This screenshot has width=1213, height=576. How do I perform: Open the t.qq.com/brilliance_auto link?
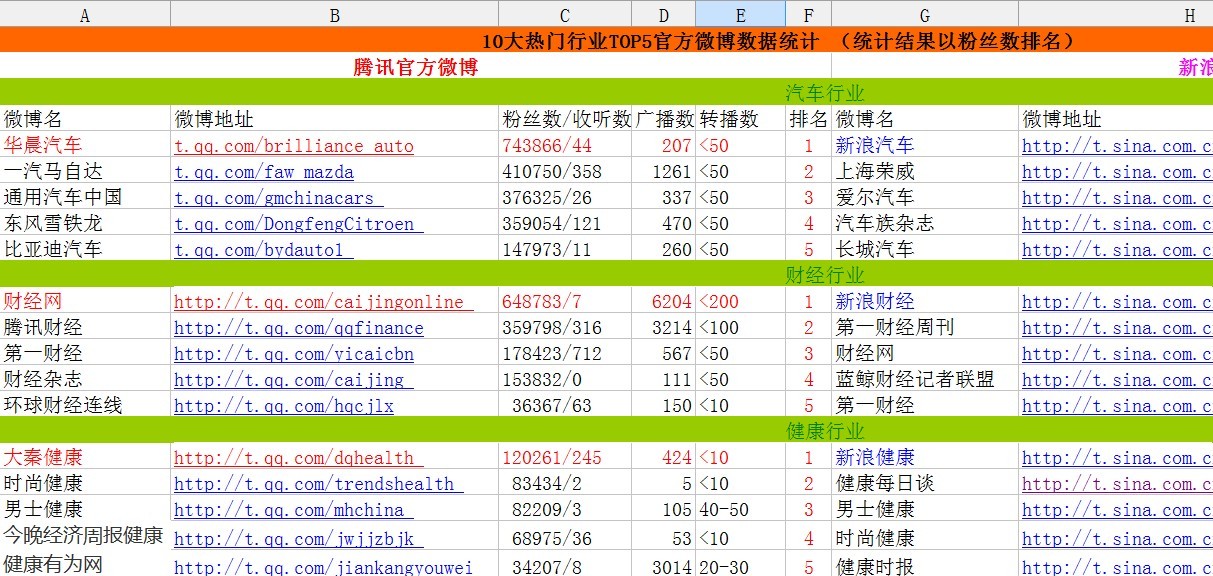[x=293, y=146]
